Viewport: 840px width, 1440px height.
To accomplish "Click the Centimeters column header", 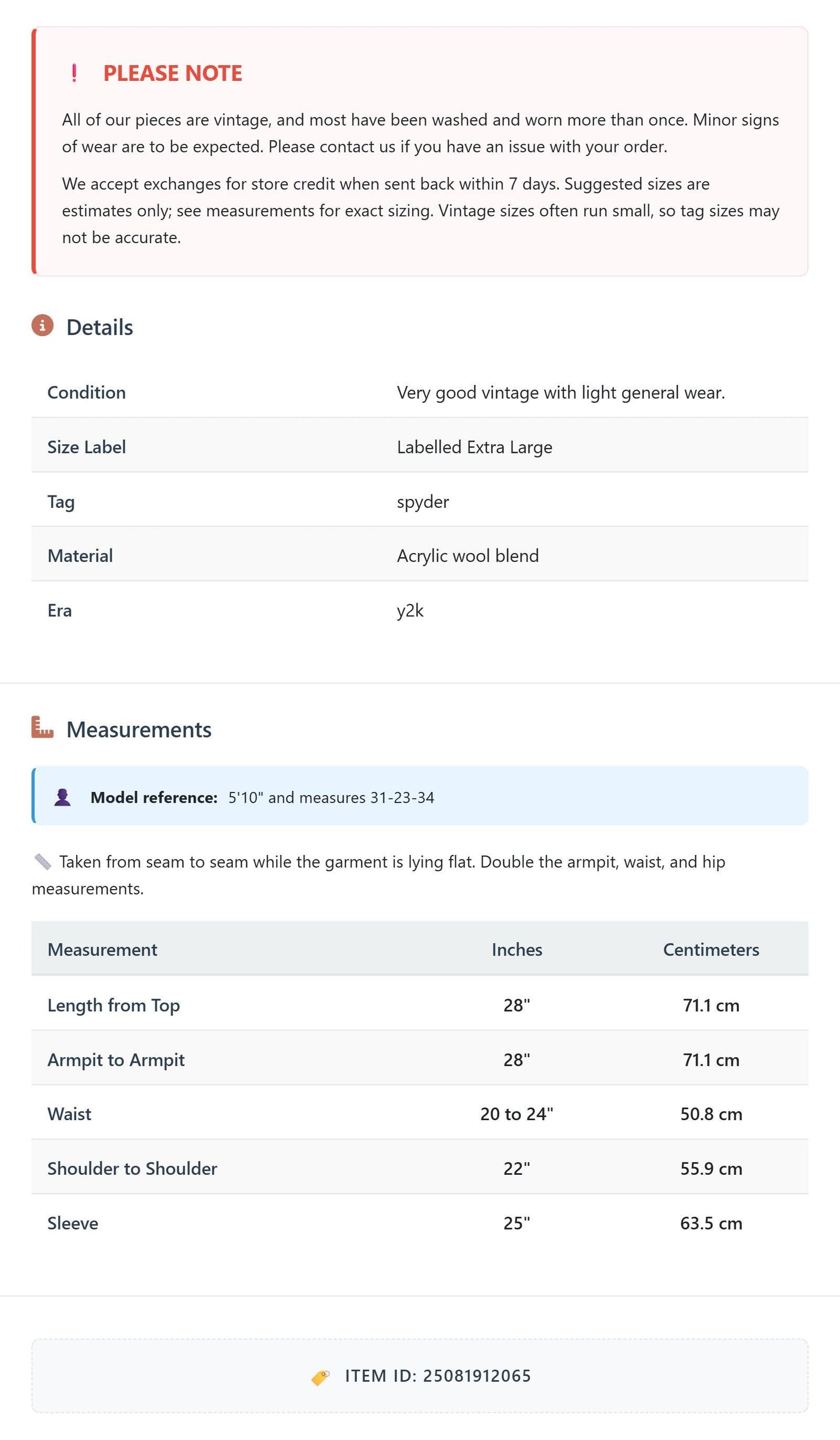I will tap(711, 950).
